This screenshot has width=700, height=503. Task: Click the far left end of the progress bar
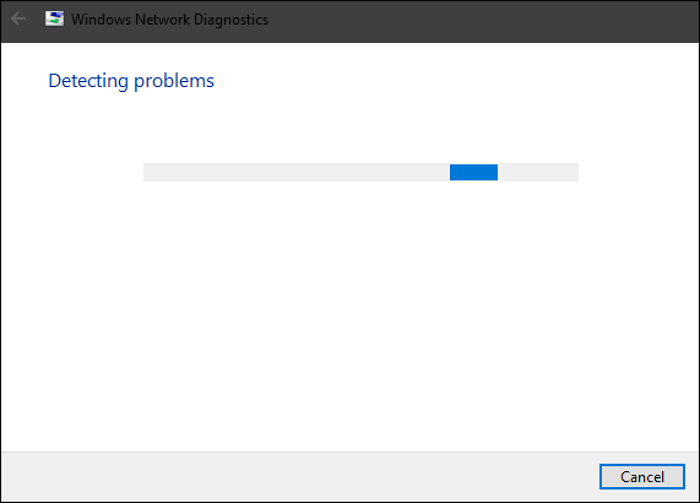(146, 172)
